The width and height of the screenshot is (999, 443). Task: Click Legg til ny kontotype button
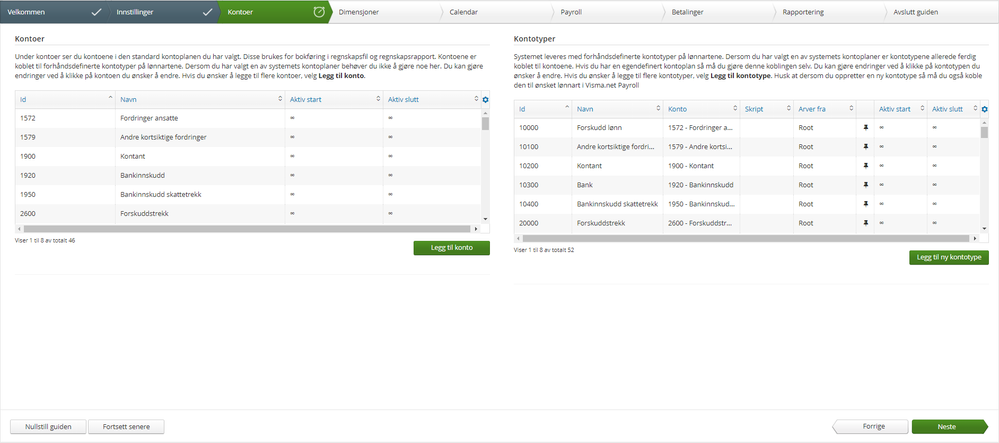click(x=949, y=258)
